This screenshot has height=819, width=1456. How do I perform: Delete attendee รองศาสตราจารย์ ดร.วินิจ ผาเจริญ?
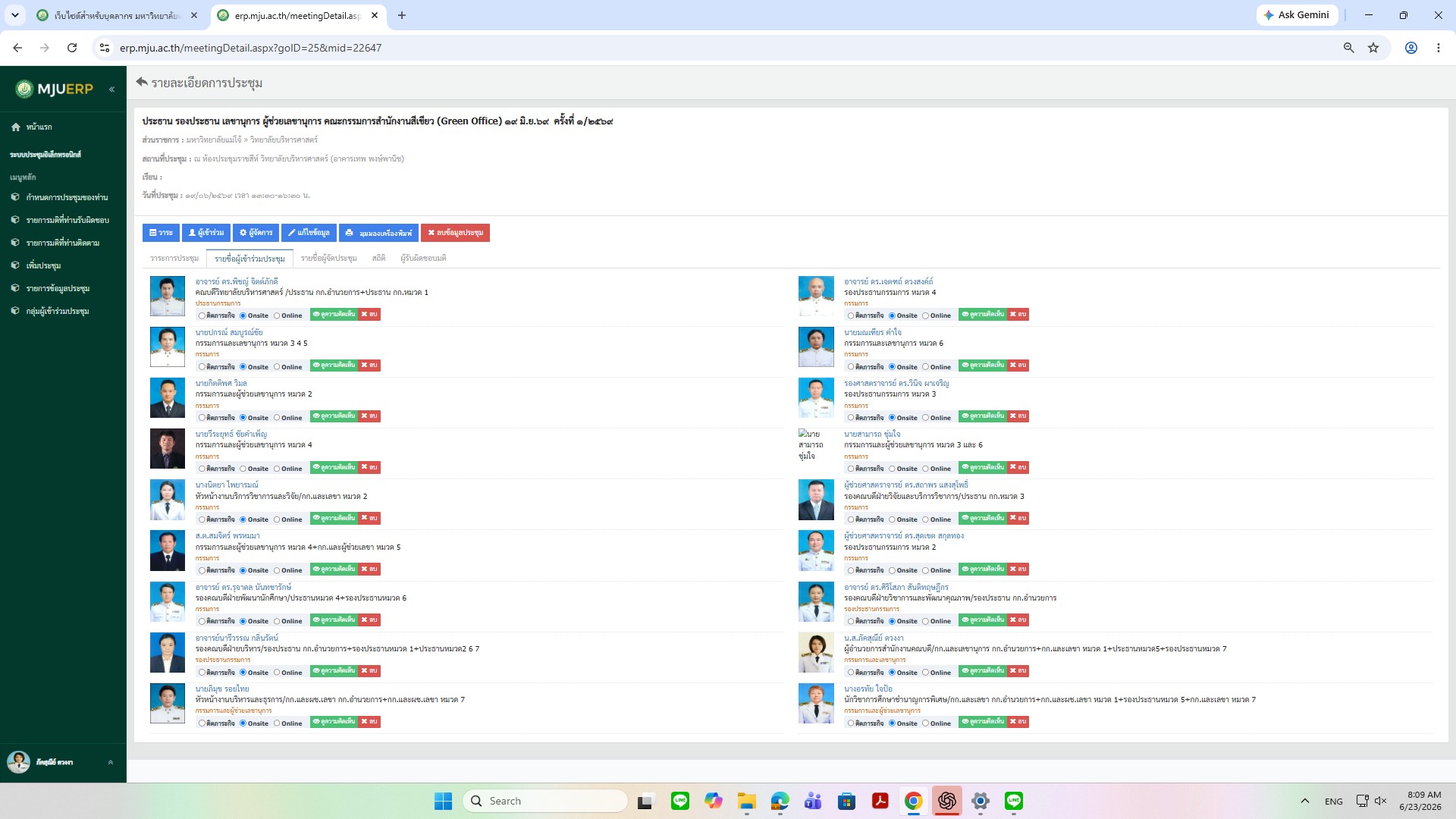1018,416
